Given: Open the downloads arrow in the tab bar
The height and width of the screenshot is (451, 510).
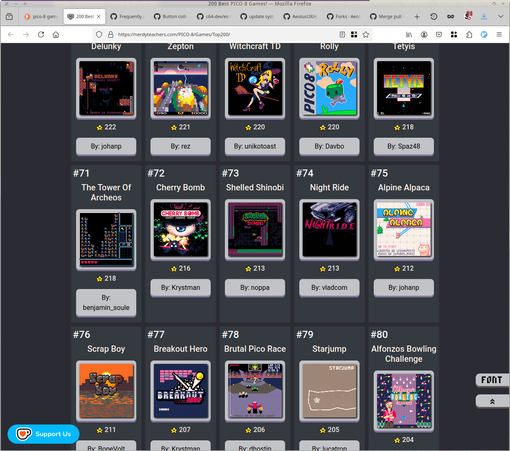Looking at the screenshot, I should (x=484, y=16).
